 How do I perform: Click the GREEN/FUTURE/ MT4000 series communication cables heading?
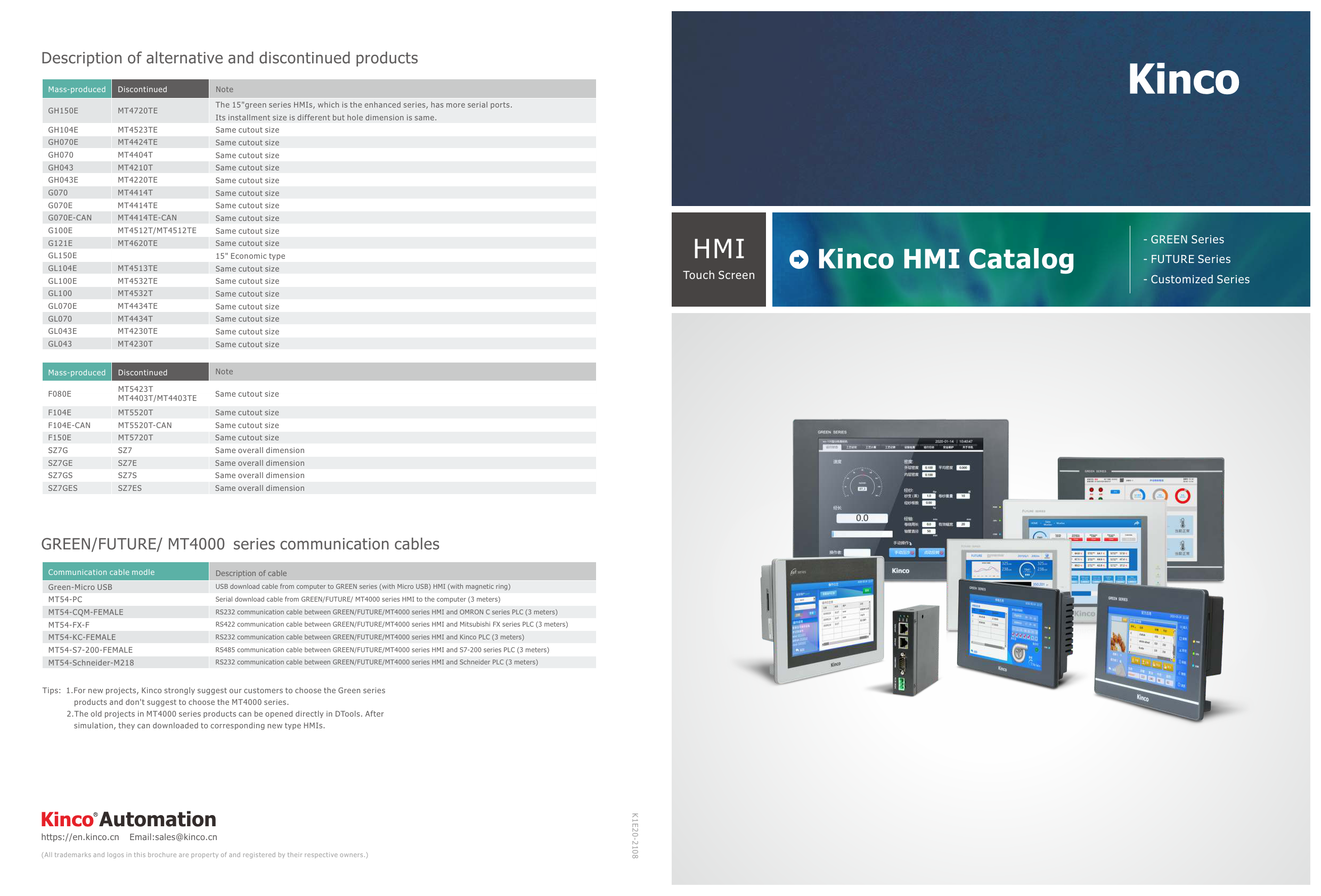(x=240, y=544)
